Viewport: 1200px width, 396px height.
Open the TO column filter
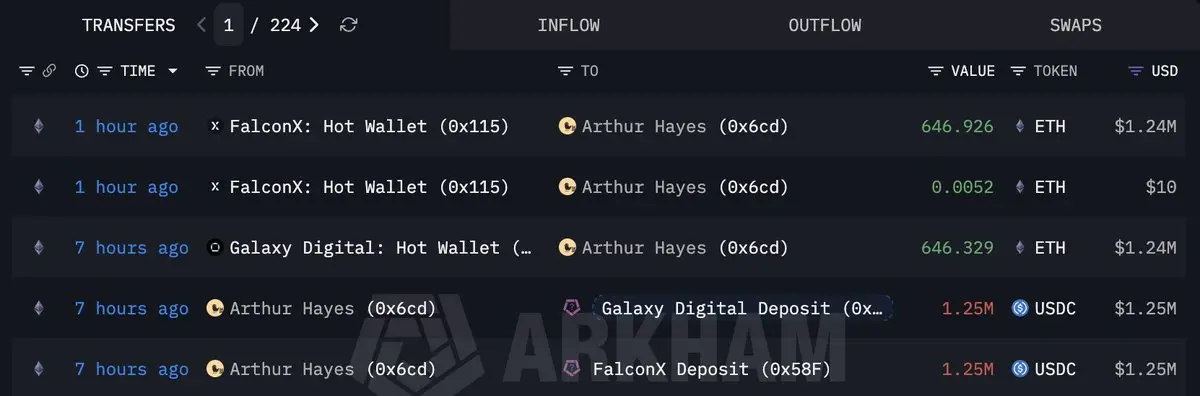point(565,71)
